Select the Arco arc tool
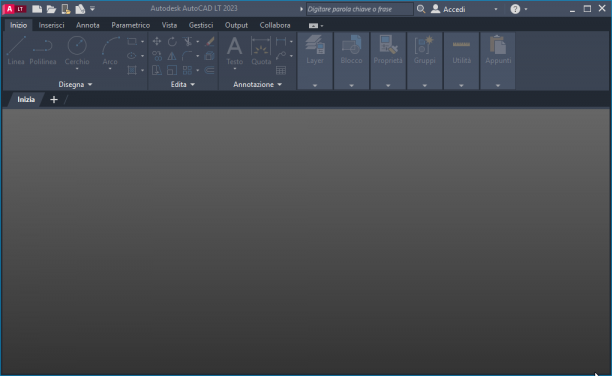Viewport: 612px width, 376px height. 110,51
